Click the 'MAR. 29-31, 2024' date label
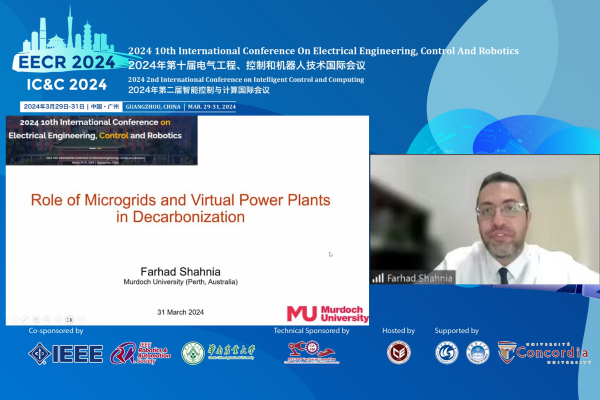The width and height of the screenshot is (600, 400). click(212, 107)
